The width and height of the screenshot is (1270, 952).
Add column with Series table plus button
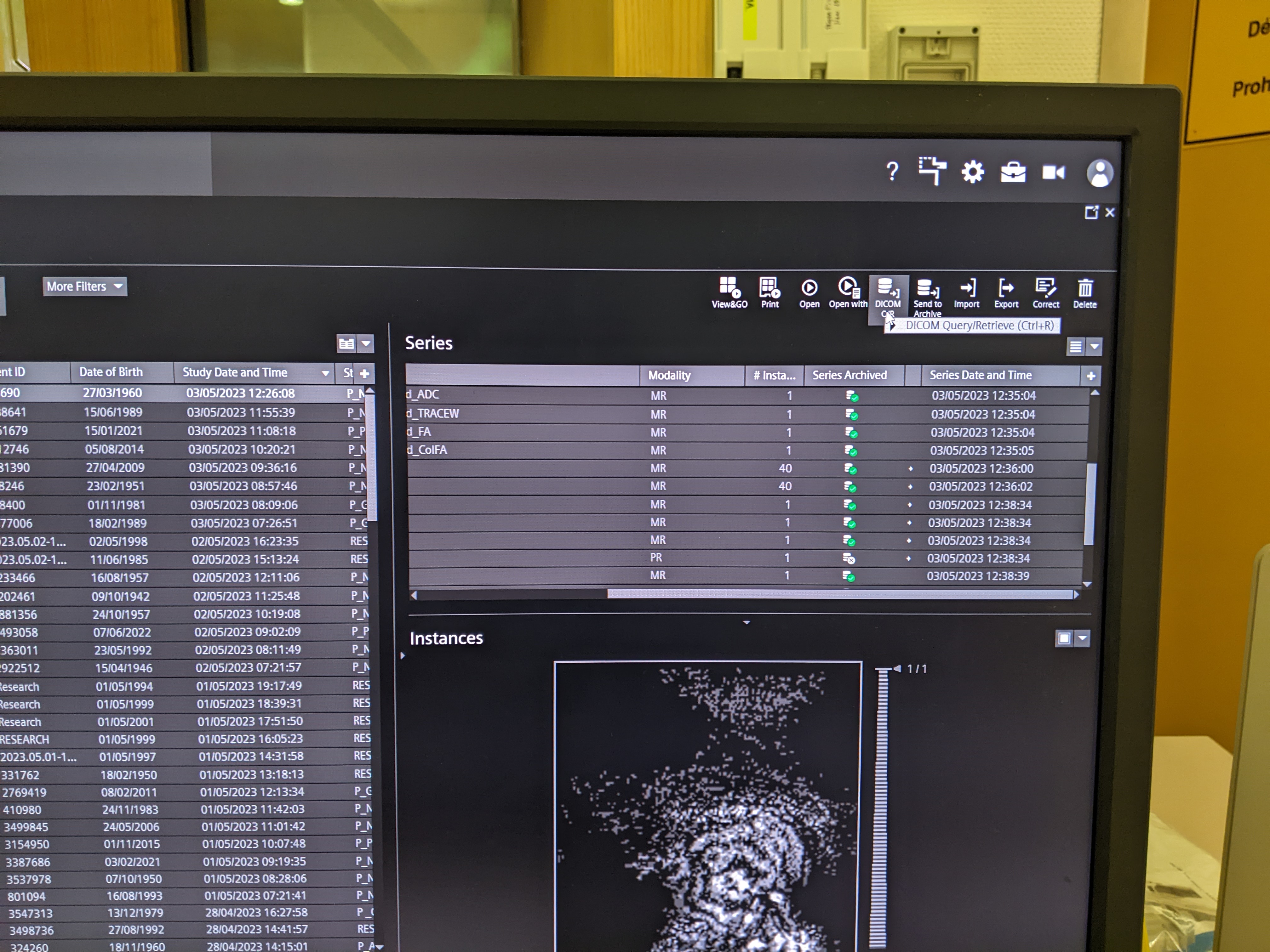(1091, 376)
